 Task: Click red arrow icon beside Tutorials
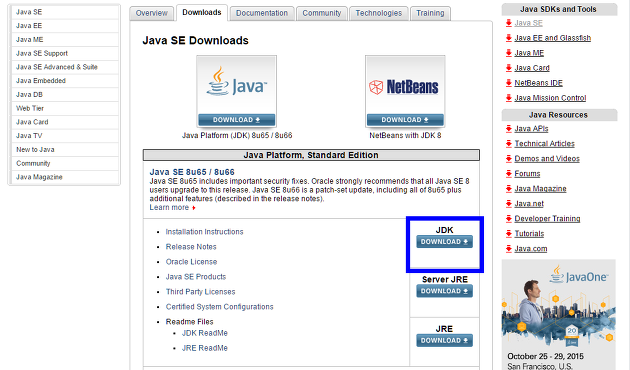click(x=509, y=233)
